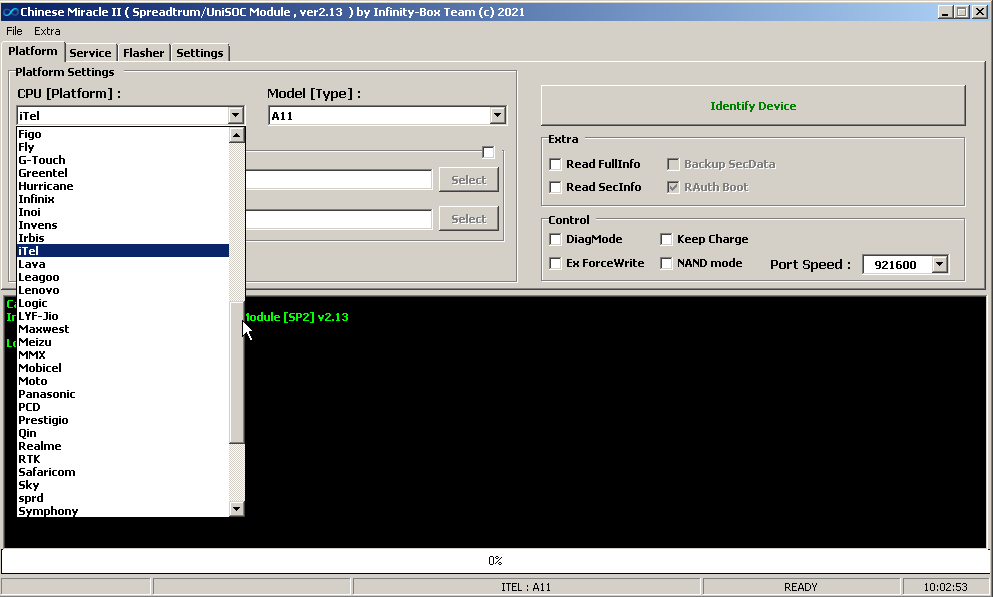Select Greentel from the platform list

click(x=123, y=173)
